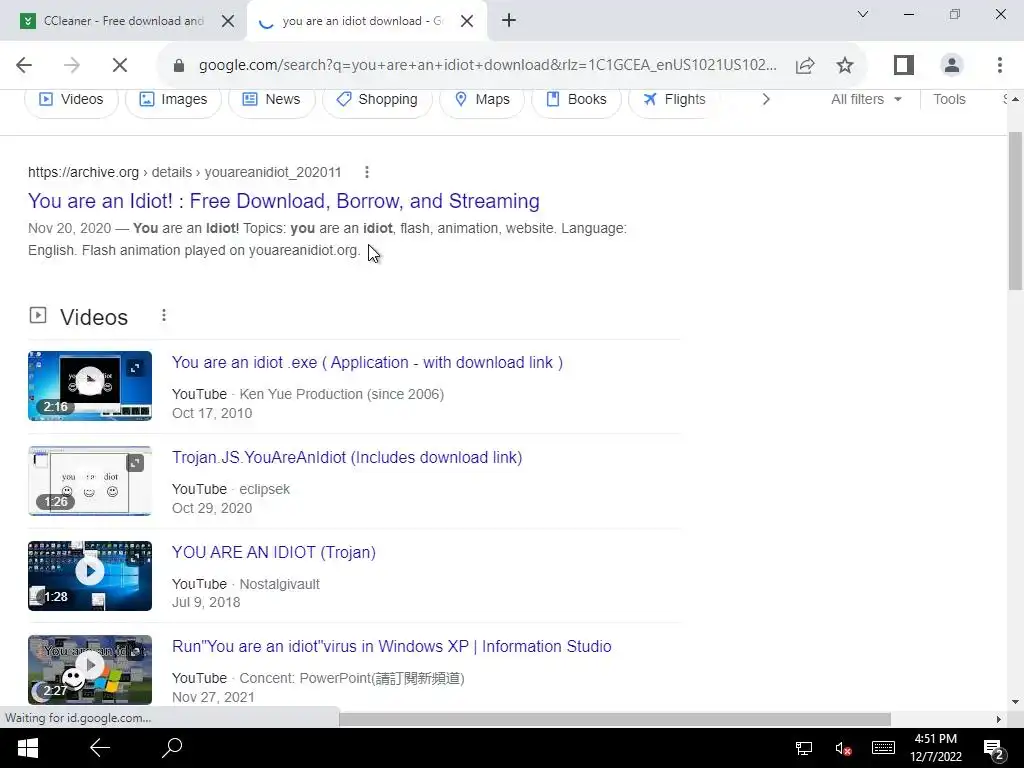
Task: Click the muted volume tray icon
Action: [x=842, y=748]
